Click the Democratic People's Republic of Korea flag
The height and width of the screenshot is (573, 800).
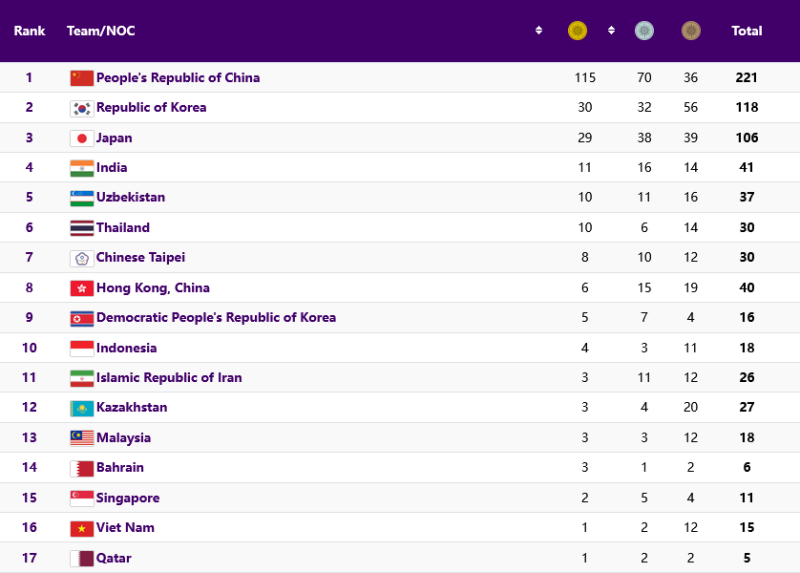82,318
